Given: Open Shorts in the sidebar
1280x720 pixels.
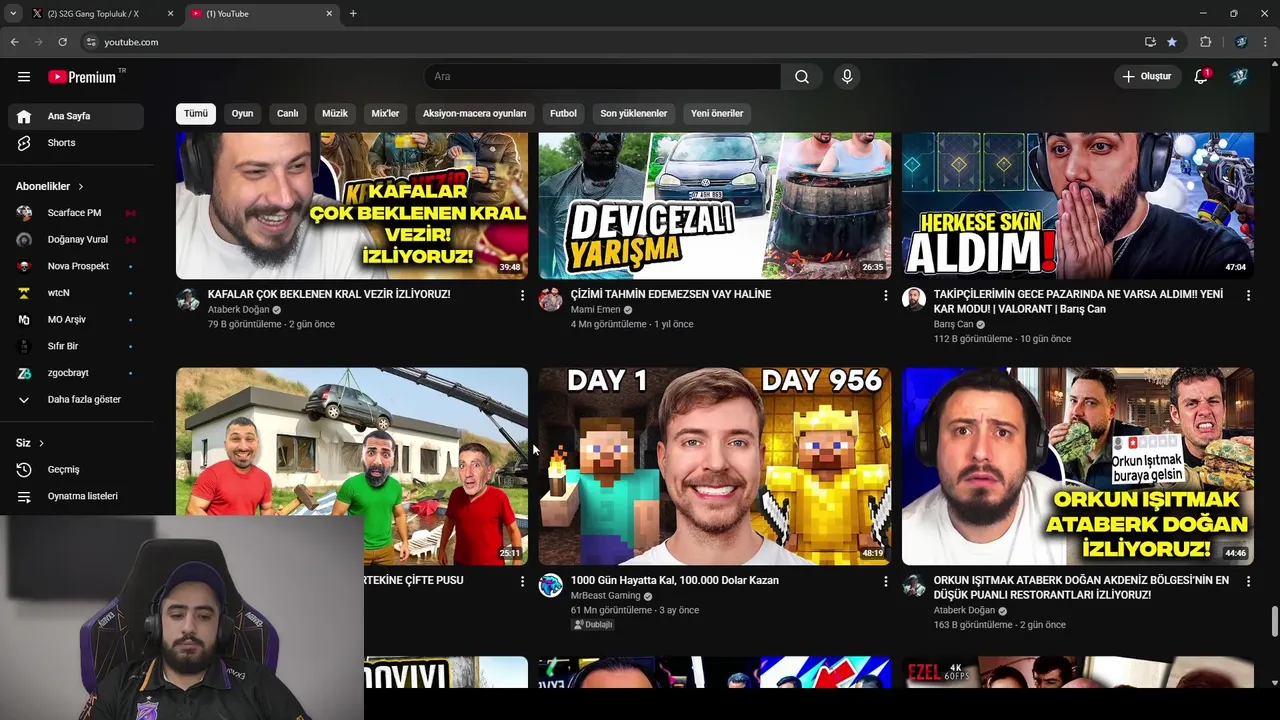Looking at the screenshot, I should click(x=76, y=143).
